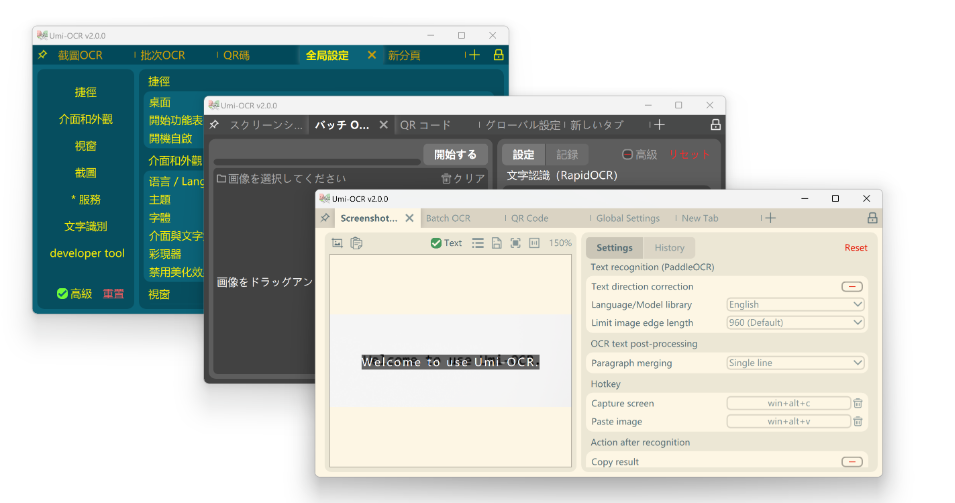955x503 pixels.
Task: Click the Umi-OCR app icon in the Chinese title bar
Action: pyautogui.click(x=42, y=35)
